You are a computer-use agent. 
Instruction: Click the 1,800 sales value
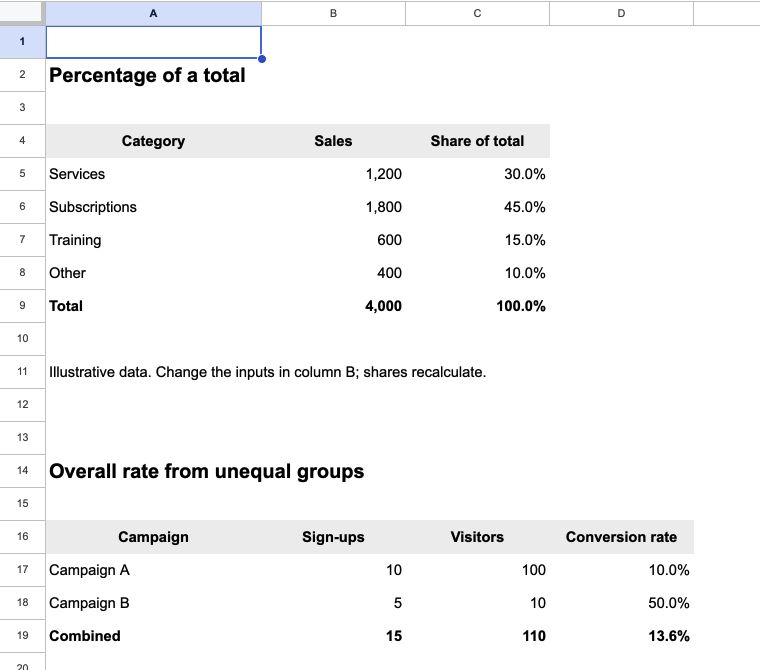coord(333,207)
